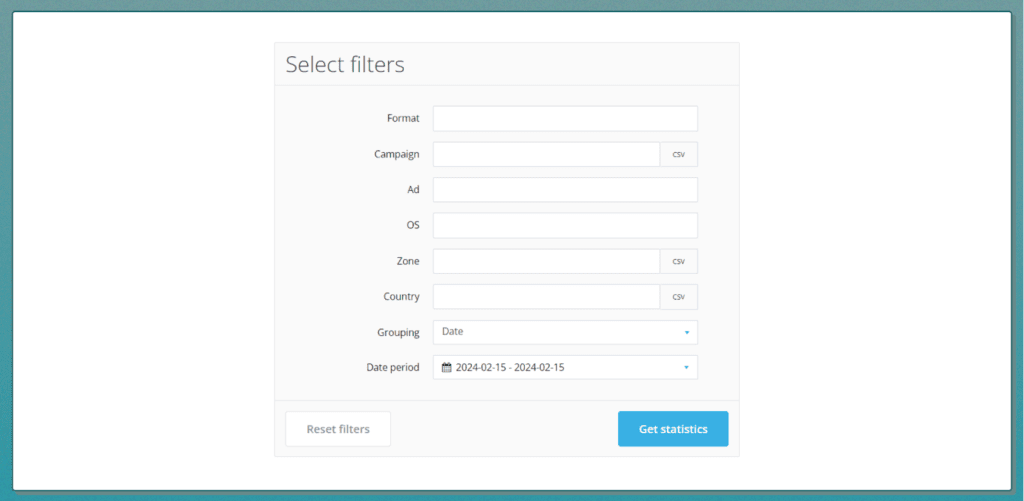Click the Select filters heading
This screenshot has height=501, width=1024.
[x=345, y=65]
